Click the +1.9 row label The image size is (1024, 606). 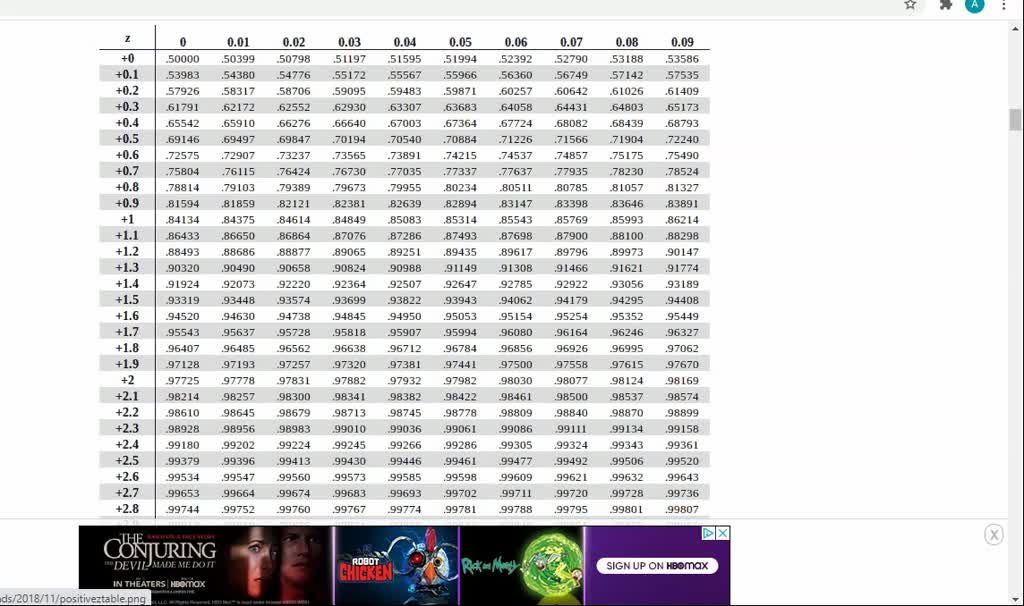click(127, 364)
